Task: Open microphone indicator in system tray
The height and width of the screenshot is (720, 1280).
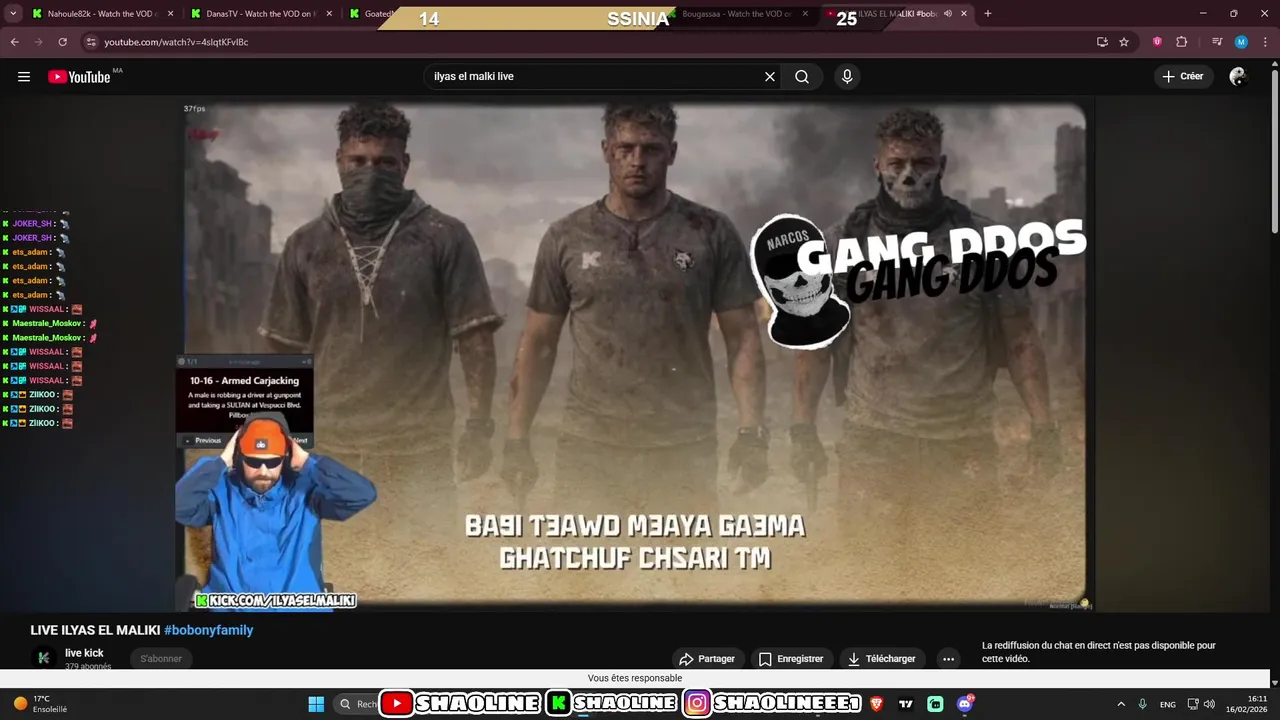Action: click(1143, 704)
